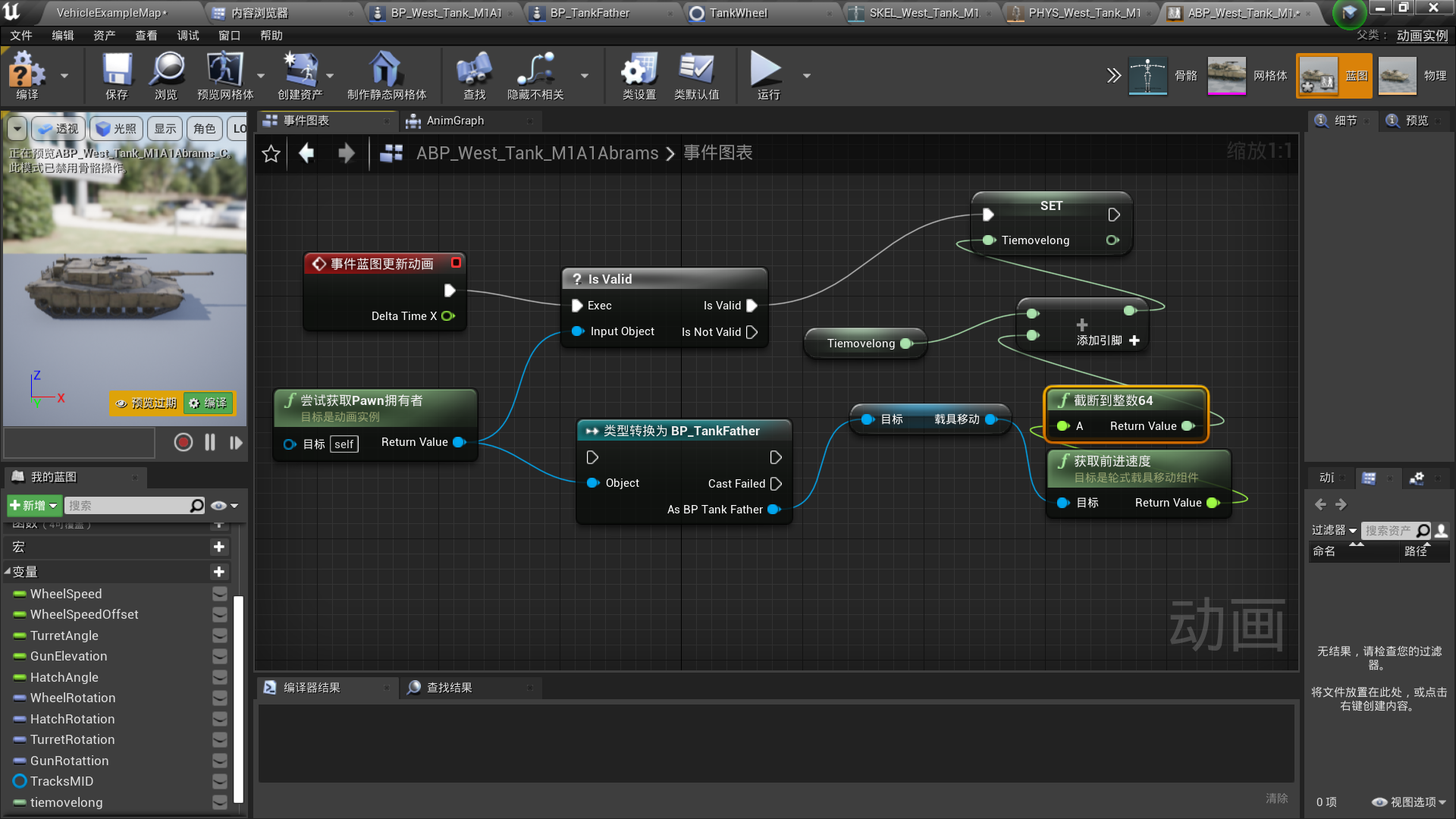Click the 清除 (Clear) button in compiler results
Viewport: 1456px width, 819px height.
point(1276,799)
